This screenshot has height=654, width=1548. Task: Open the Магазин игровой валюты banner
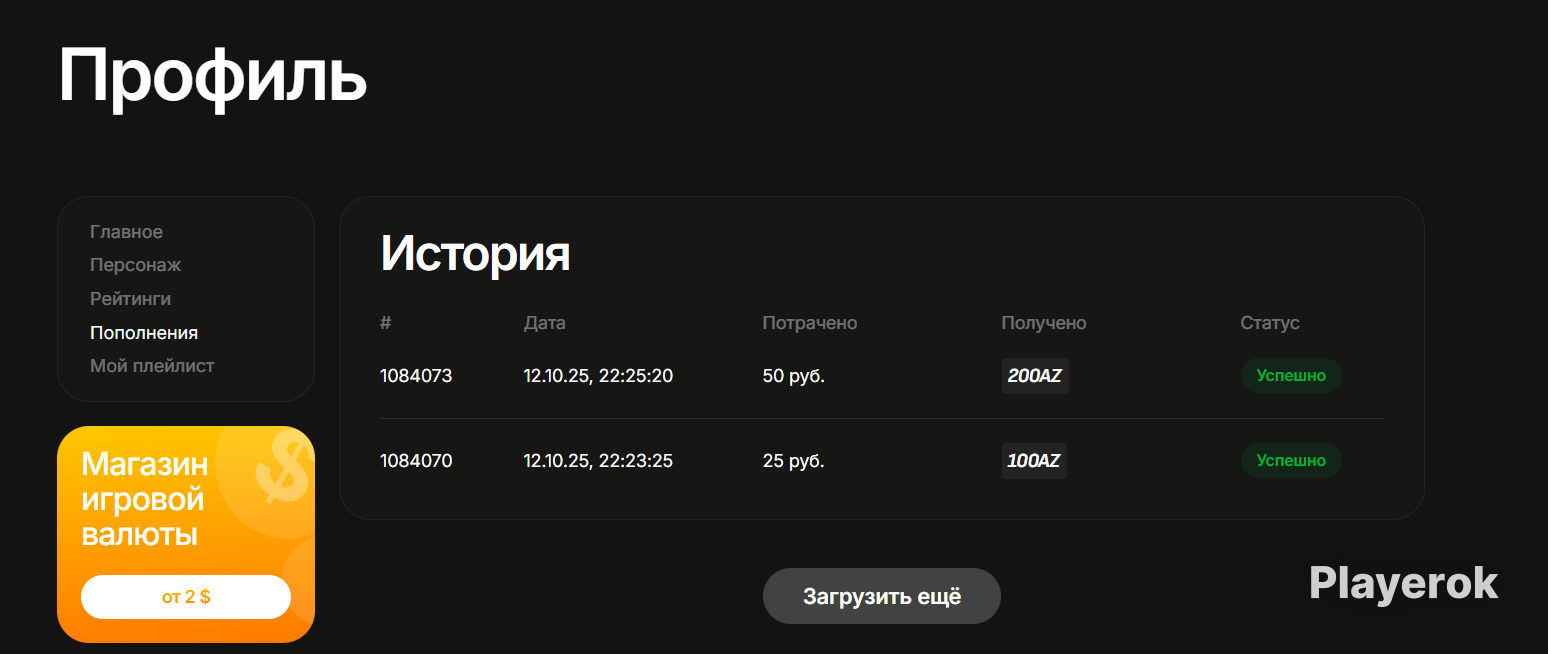pyautogui.click(x=186, y=534)
